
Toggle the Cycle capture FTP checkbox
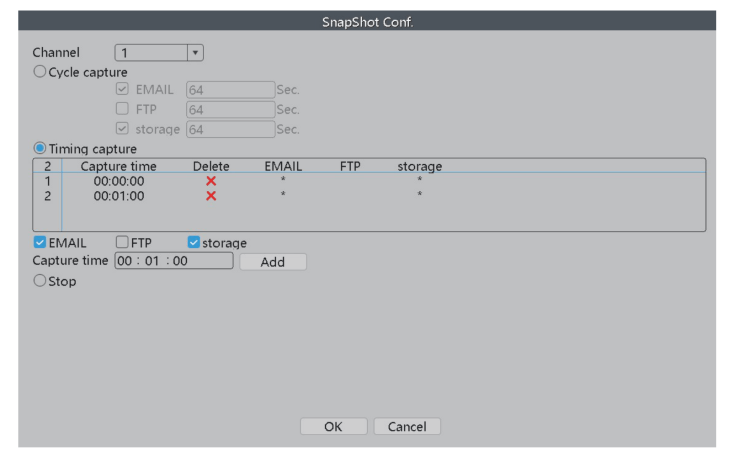point(122,109)
